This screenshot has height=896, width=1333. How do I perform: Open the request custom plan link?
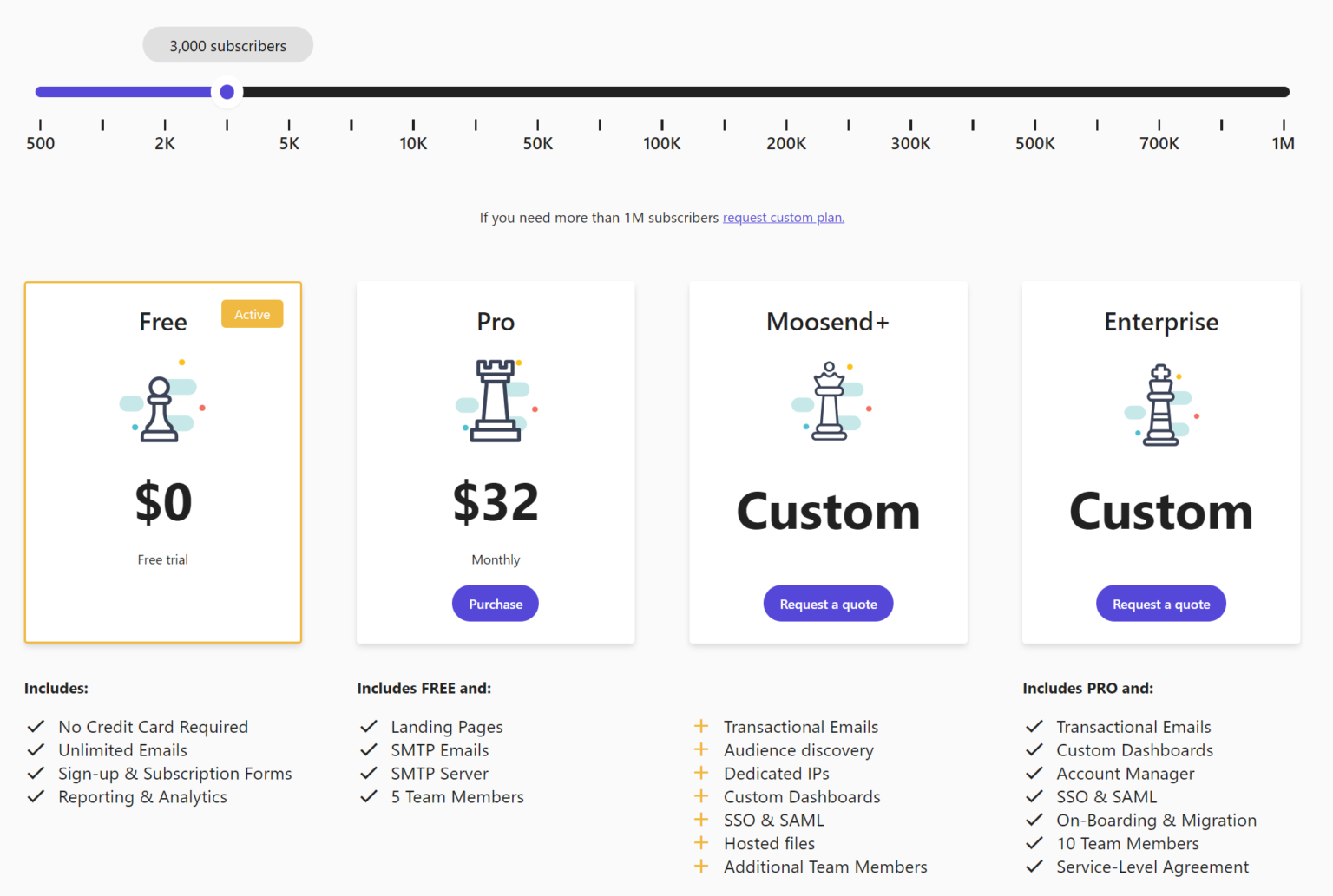783,217
